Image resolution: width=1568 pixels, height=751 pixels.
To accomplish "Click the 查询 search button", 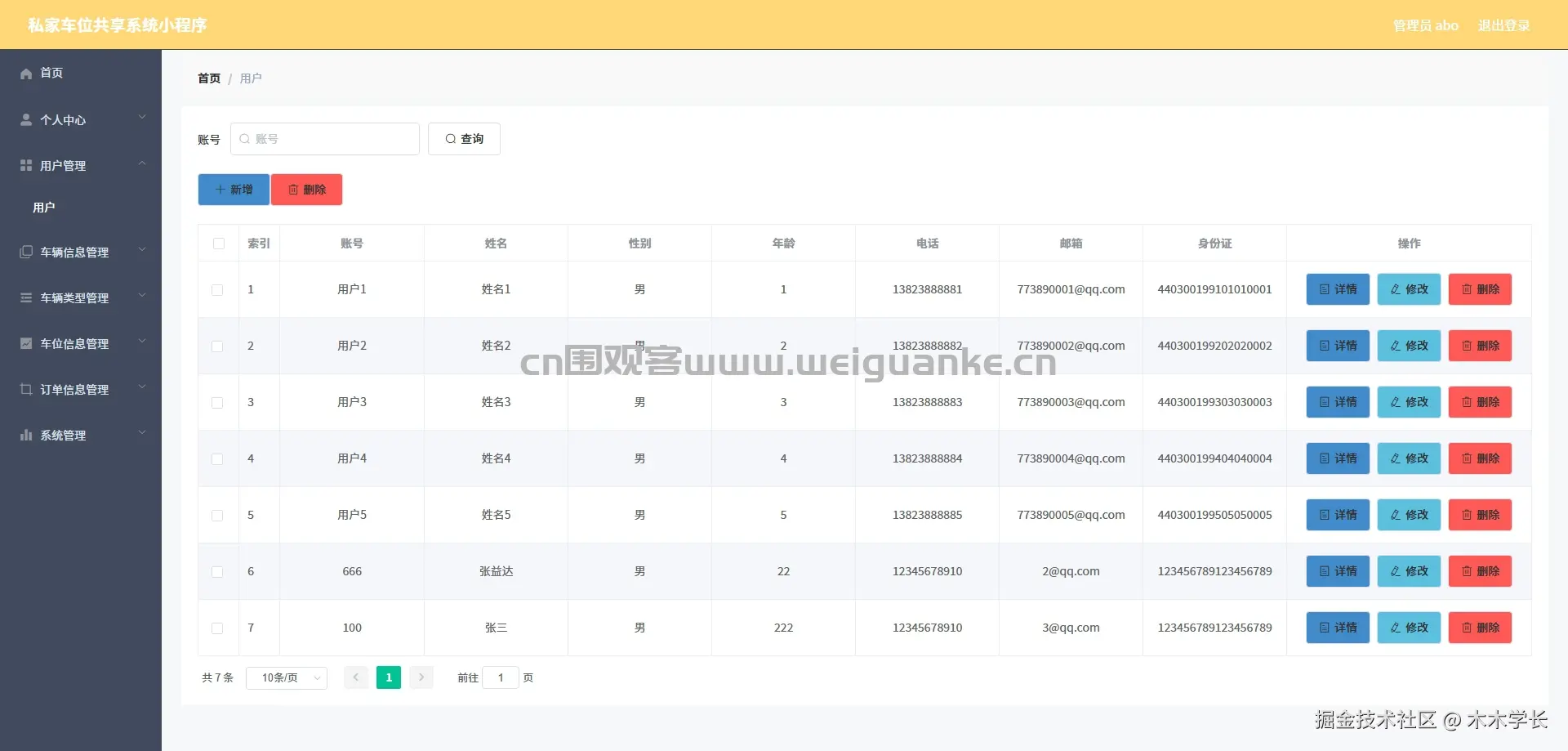I will point(464,139).
